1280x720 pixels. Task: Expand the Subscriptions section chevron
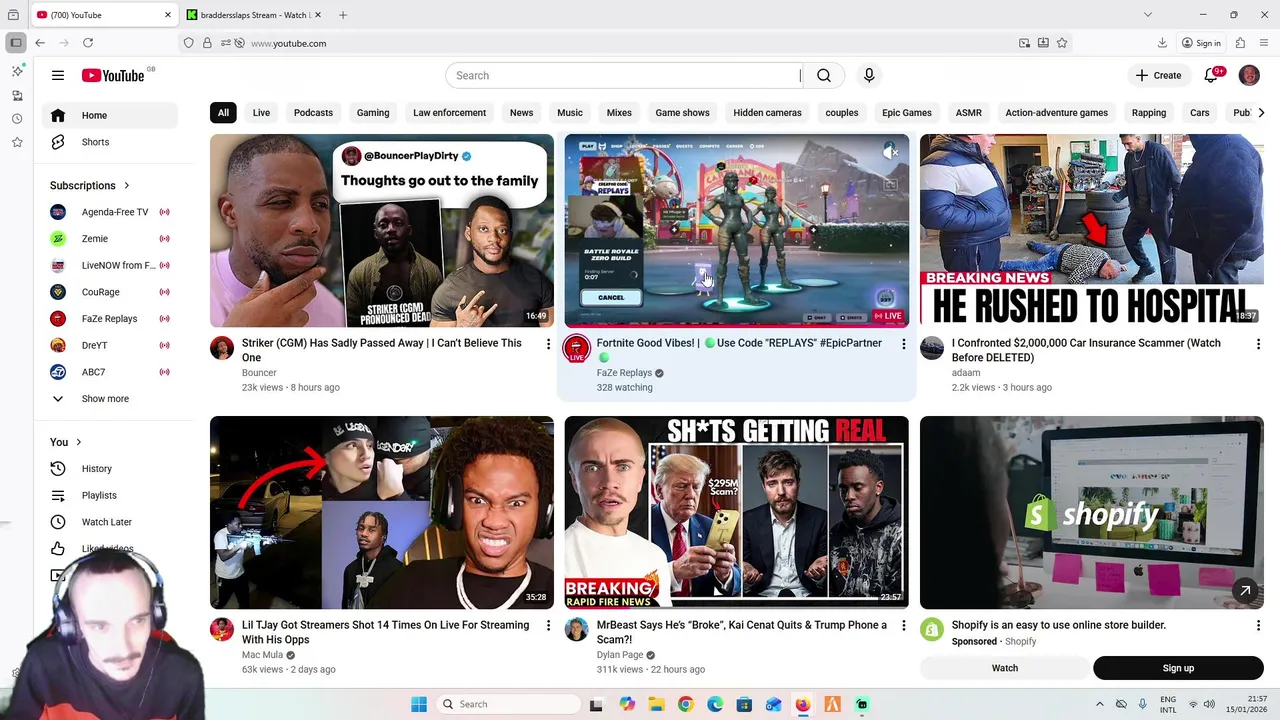pos(126,185)
